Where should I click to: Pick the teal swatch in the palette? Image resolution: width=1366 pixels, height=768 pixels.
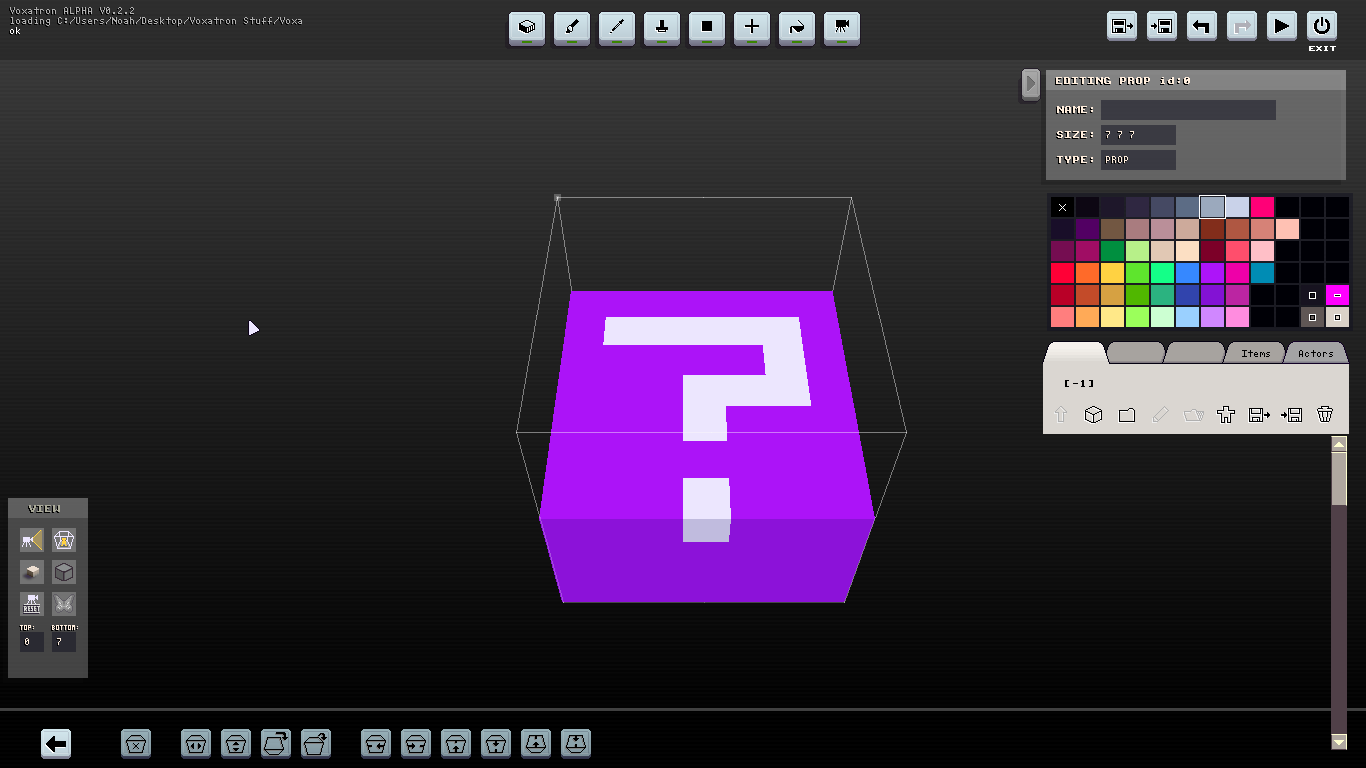(1263, 273)
